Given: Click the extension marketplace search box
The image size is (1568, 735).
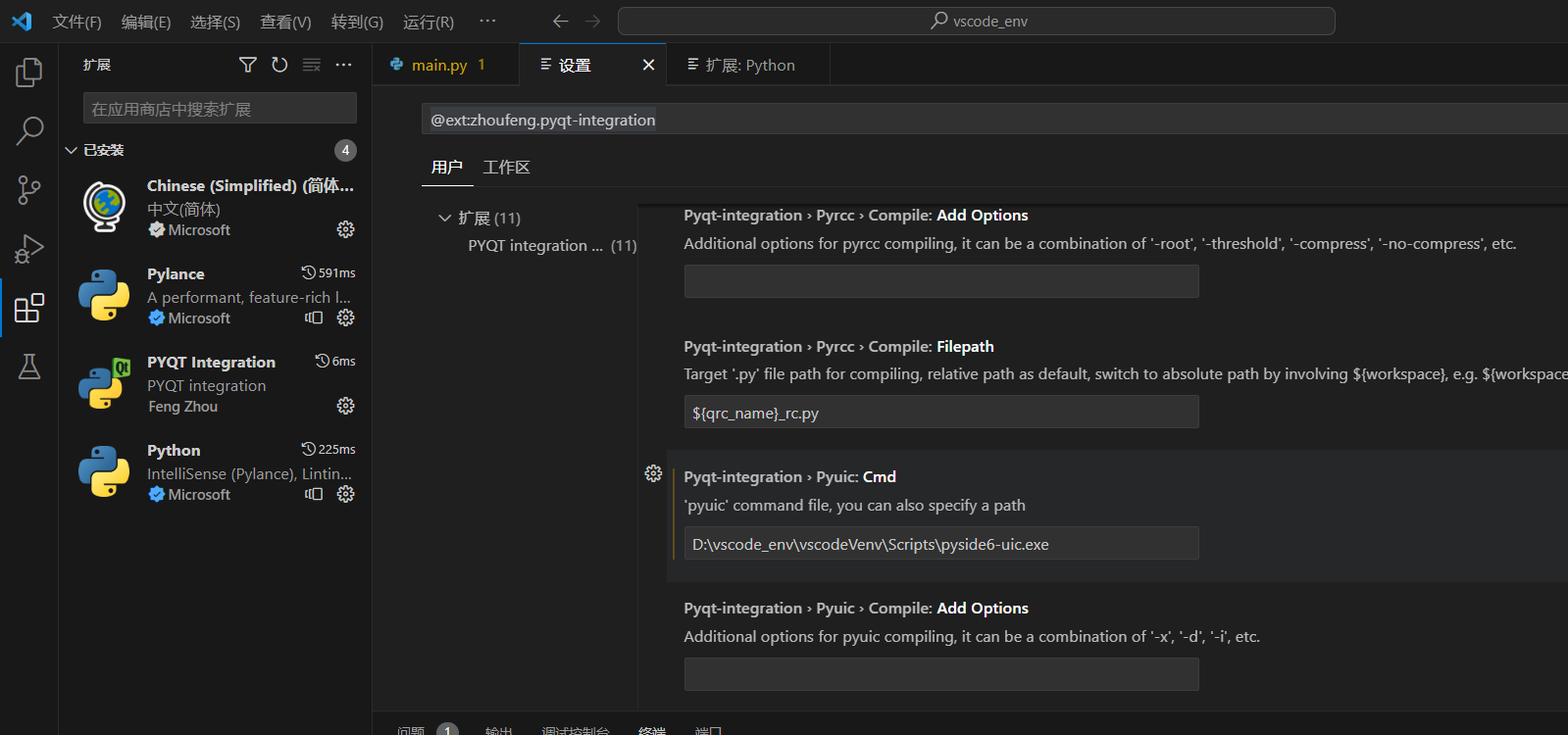Looking at the screenshot, I should (220, 109).
